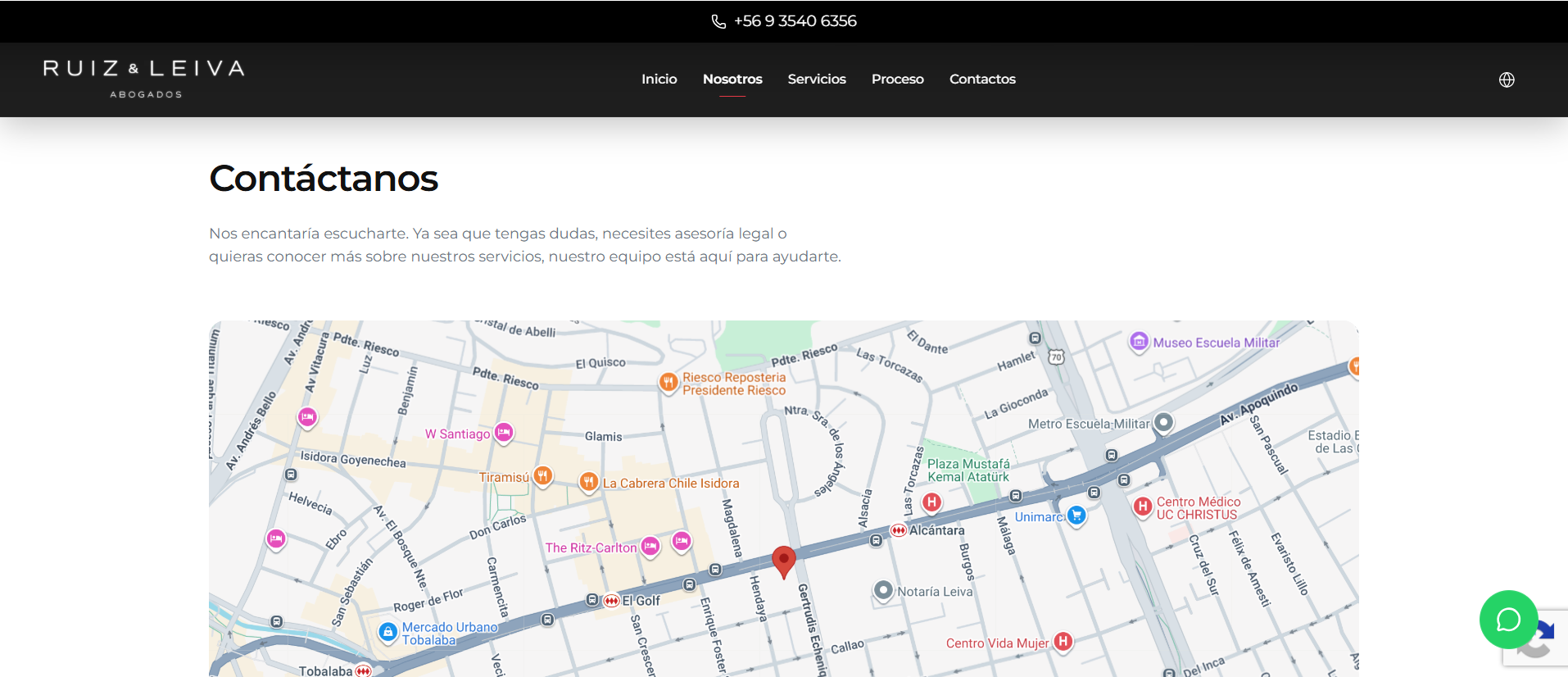Click El Quisco street label
This screenshot has height=677, width=1568.
click(x=600, y=363)
